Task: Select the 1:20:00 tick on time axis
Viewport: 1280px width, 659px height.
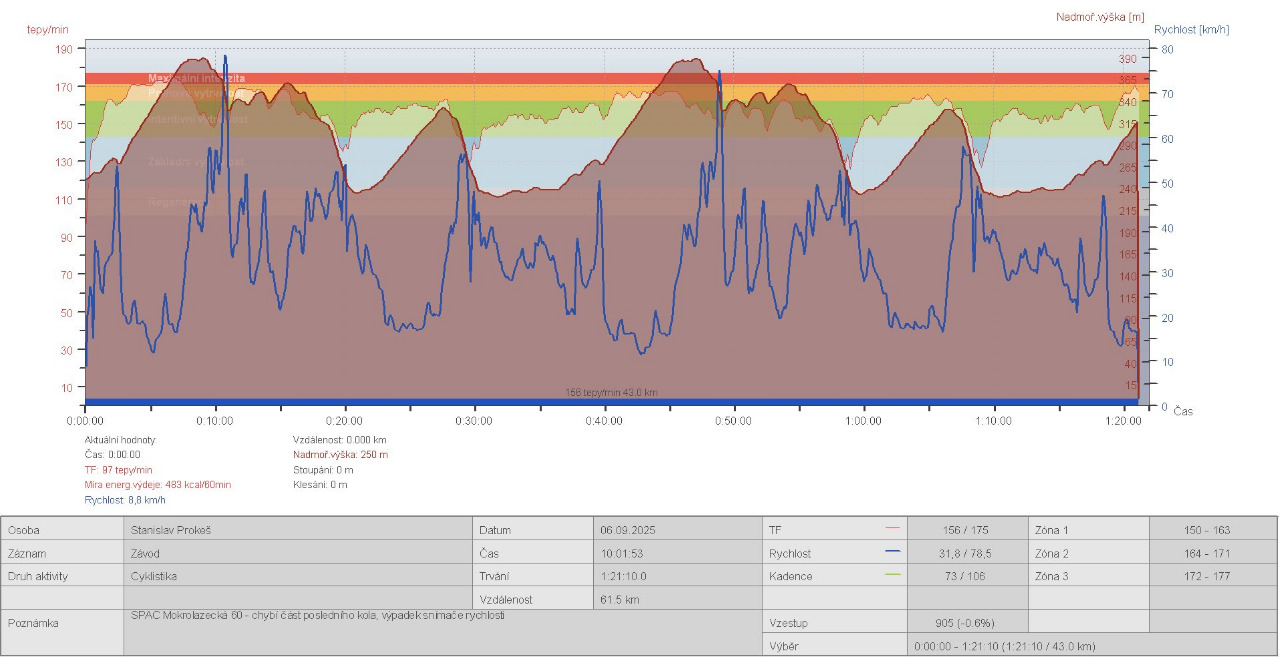Action: tap(1123, 421)
